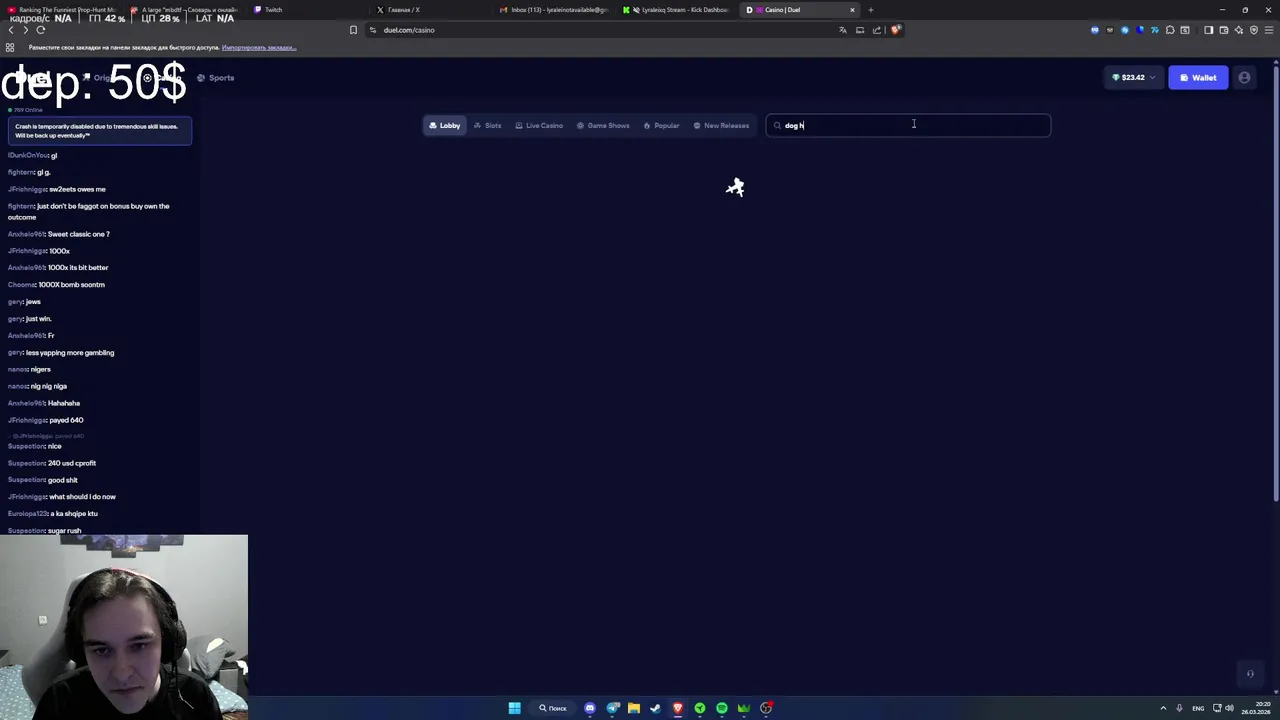Image resolution: width=1280 pixels, height=720 pixels.
Task: Open the Slots category tab
Action: [487, 125]
